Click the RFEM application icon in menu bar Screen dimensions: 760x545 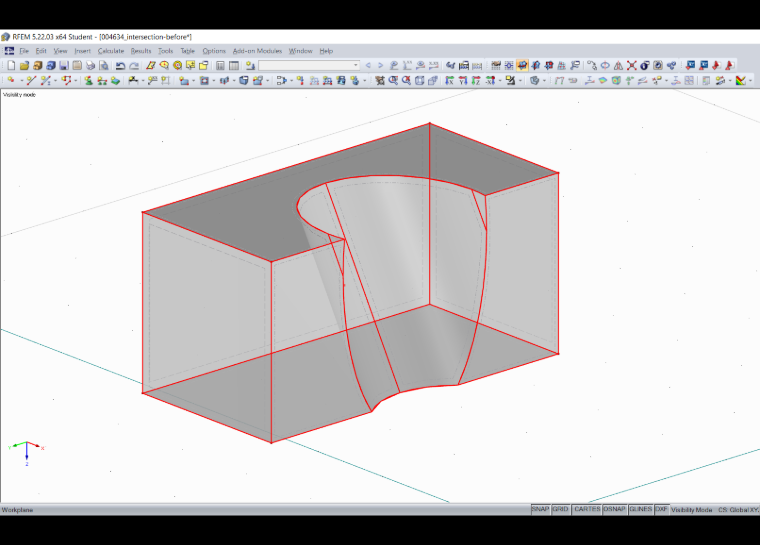(x=9, y=51)
